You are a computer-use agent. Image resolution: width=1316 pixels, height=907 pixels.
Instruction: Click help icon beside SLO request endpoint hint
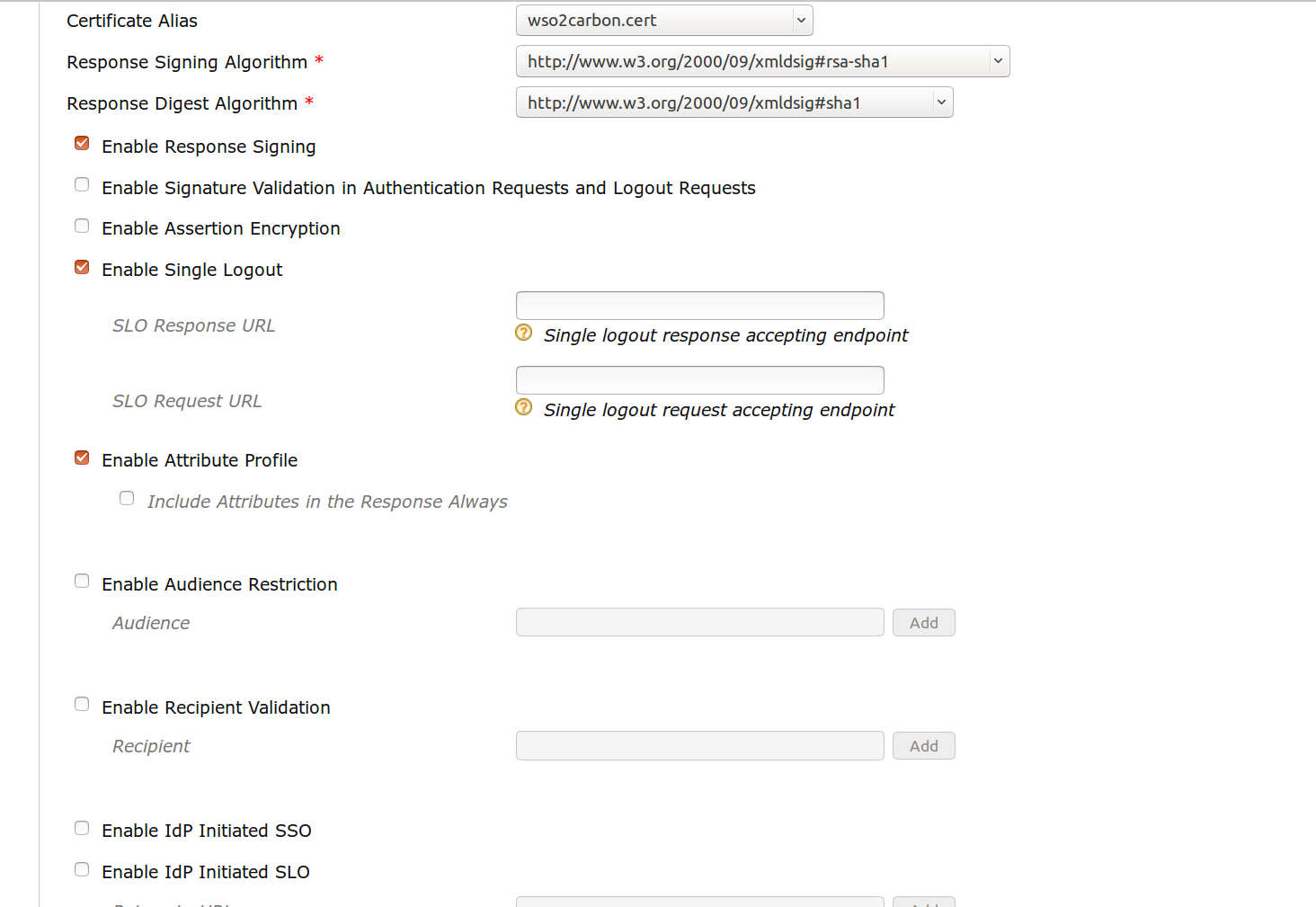[523, 407]
